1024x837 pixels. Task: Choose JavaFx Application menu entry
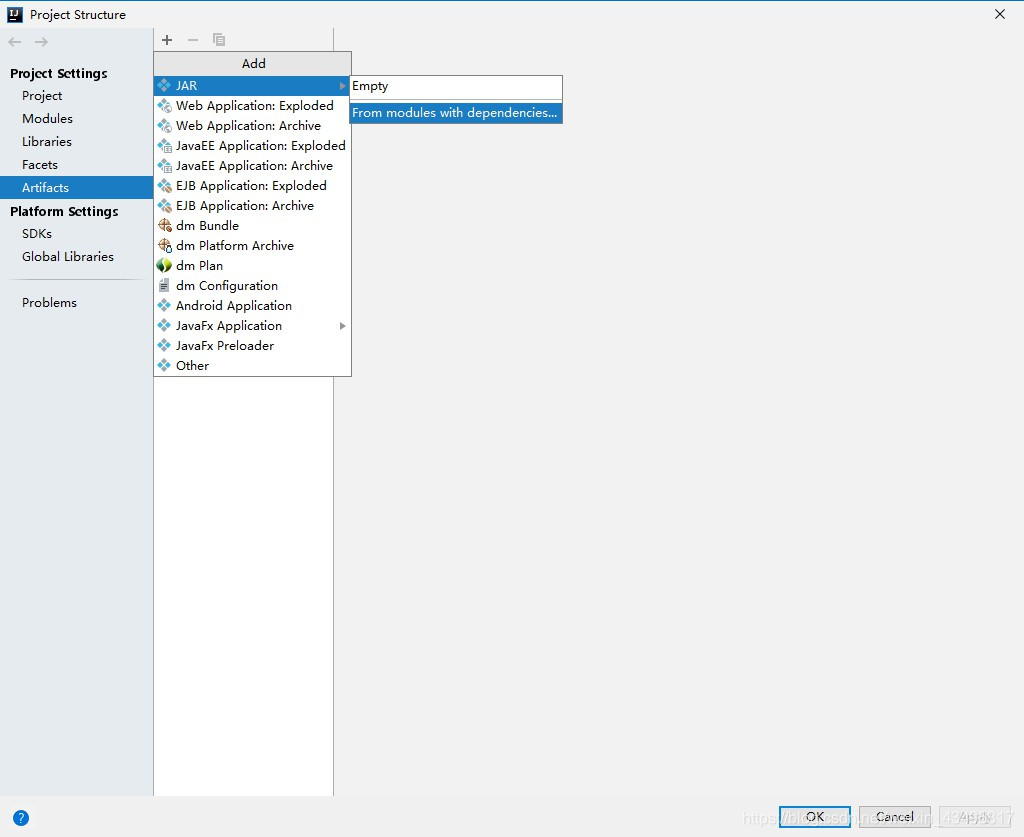click(252, 326)
